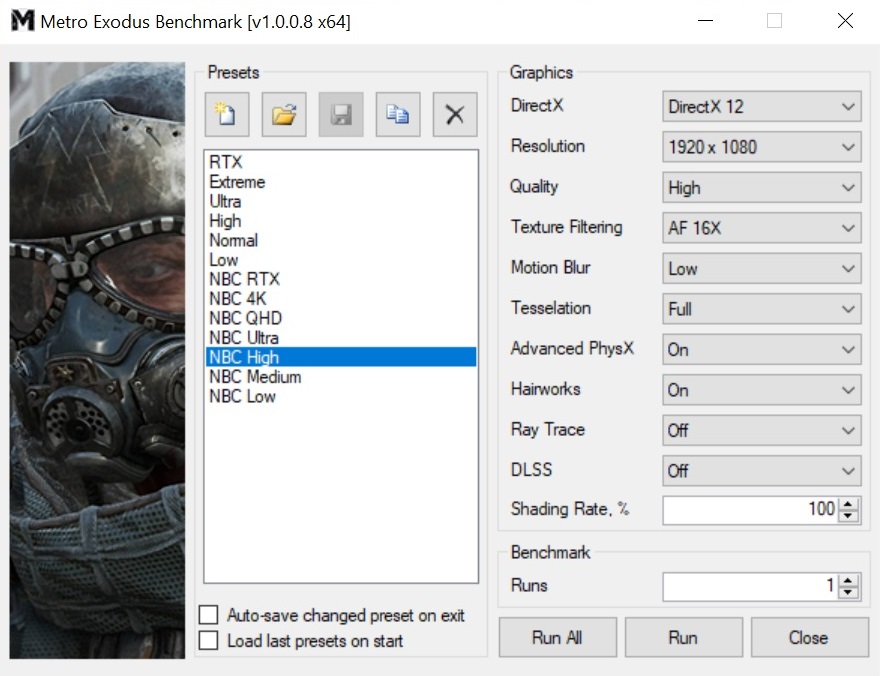Screen dimensions: 880x676
Task: Open the Ray Trace dropdown
Action: [762, 430]
